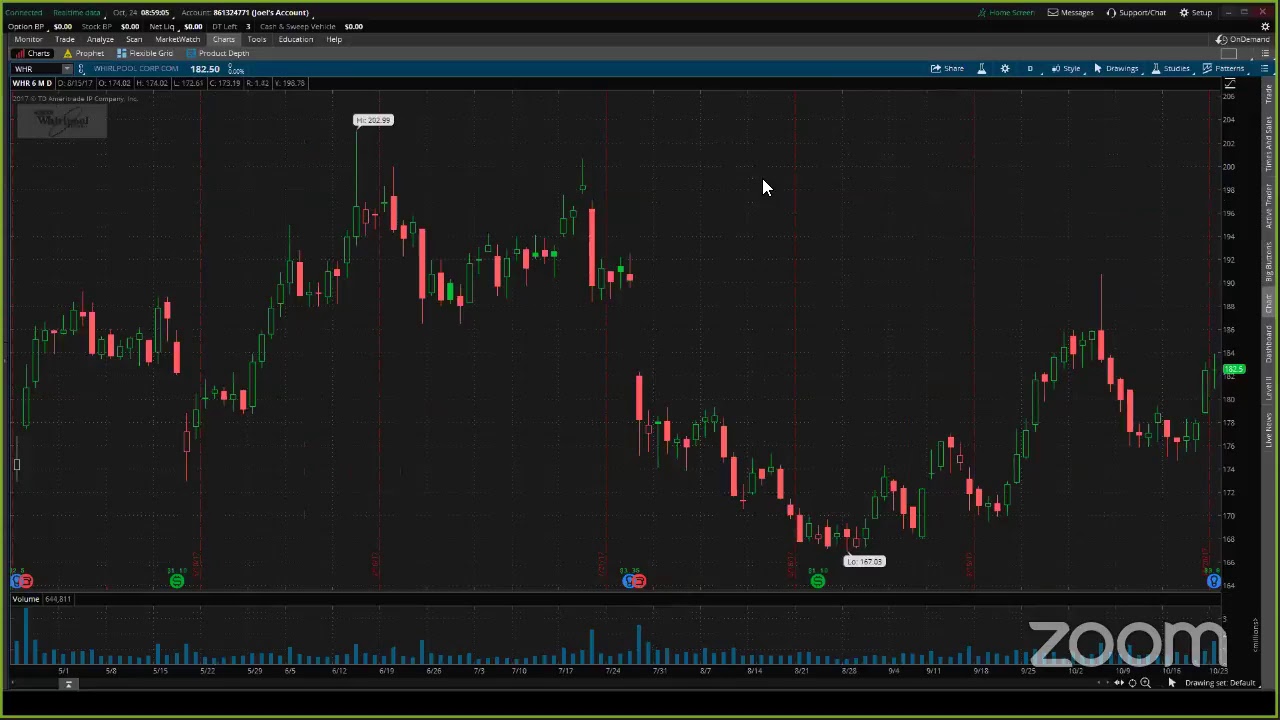Click the DT Left value 3
Screen dimensions: 1280x720
(248, 26)
